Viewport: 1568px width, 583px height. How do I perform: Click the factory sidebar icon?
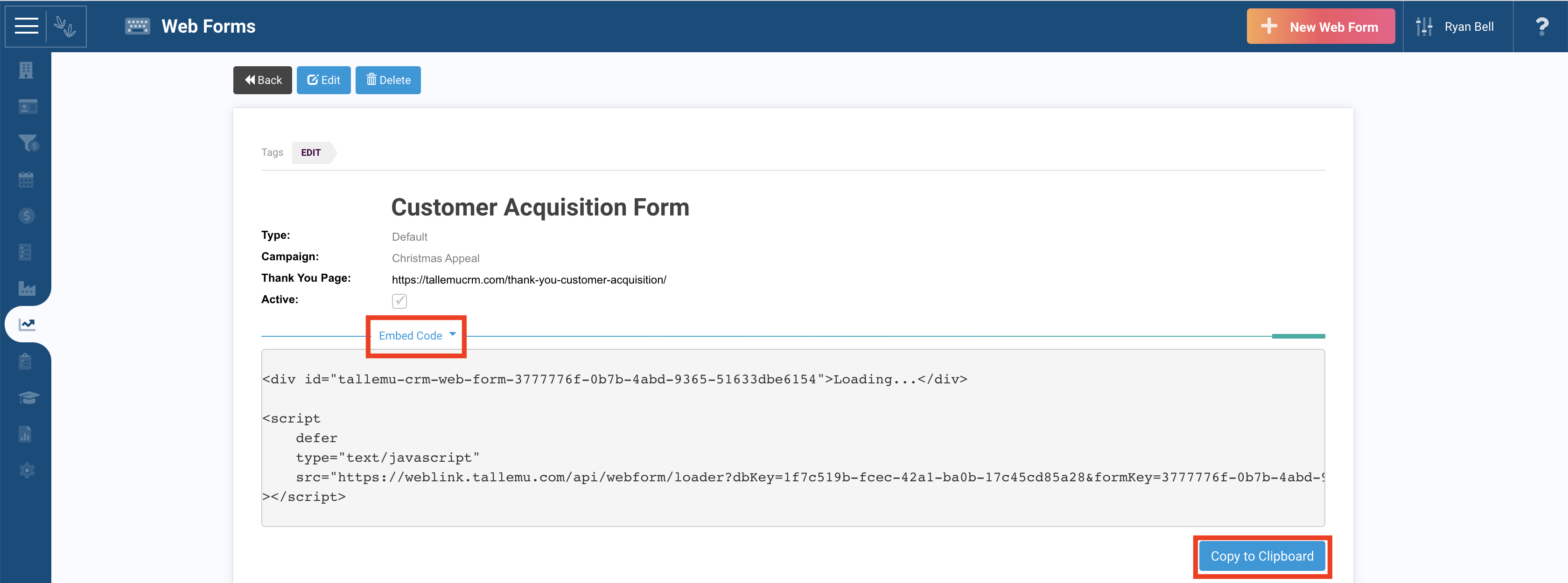tap(27, 288)
